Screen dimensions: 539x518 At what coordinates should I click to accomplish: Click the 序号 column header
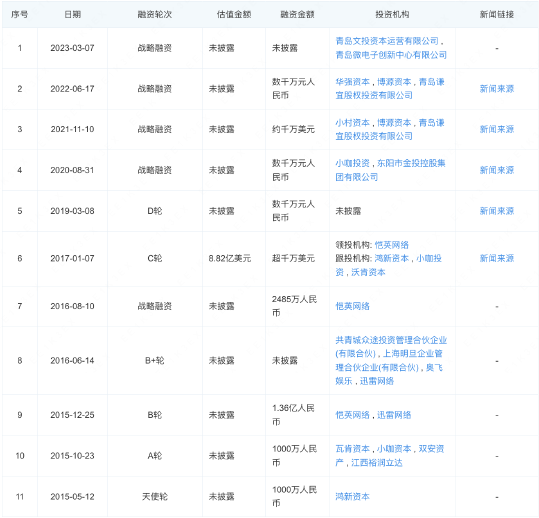point(20,14)
